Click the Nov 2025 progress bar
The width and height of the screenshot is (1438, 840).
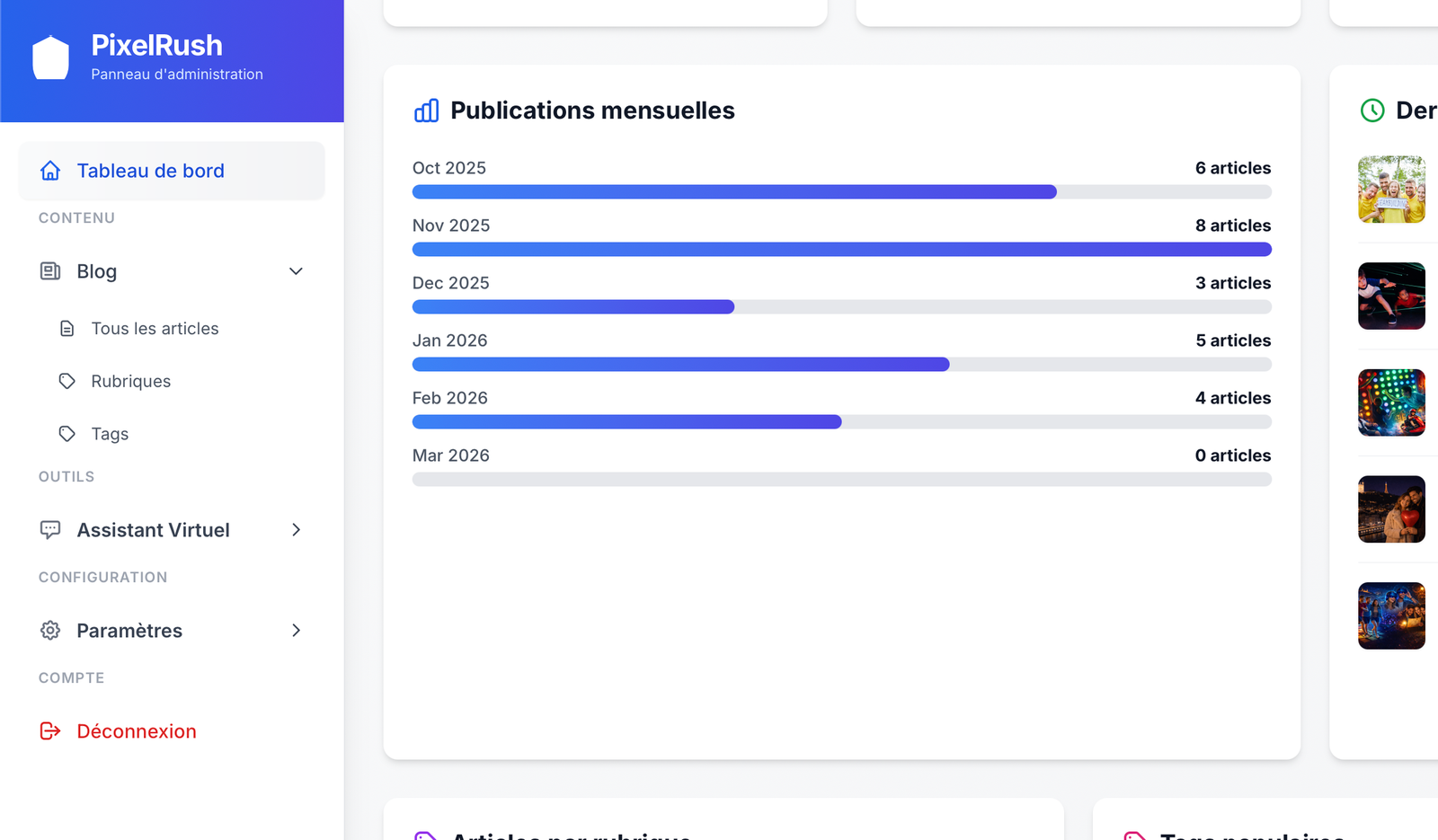click(x=841, y=249)
